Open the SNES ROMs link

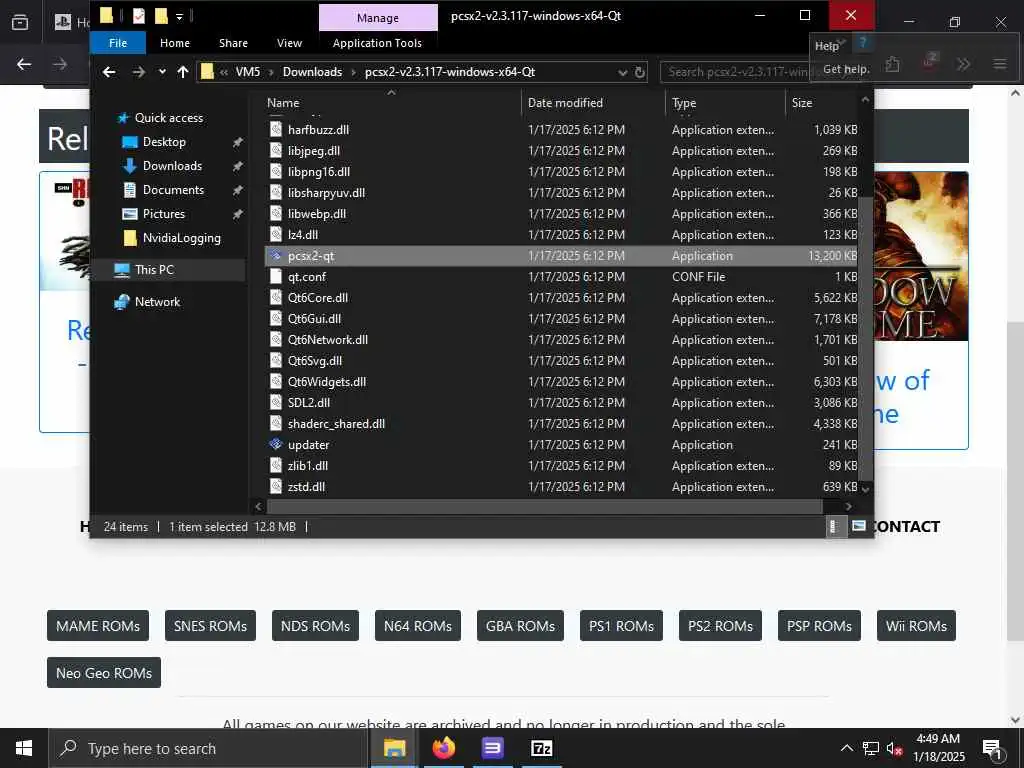(x=210, y=626)
